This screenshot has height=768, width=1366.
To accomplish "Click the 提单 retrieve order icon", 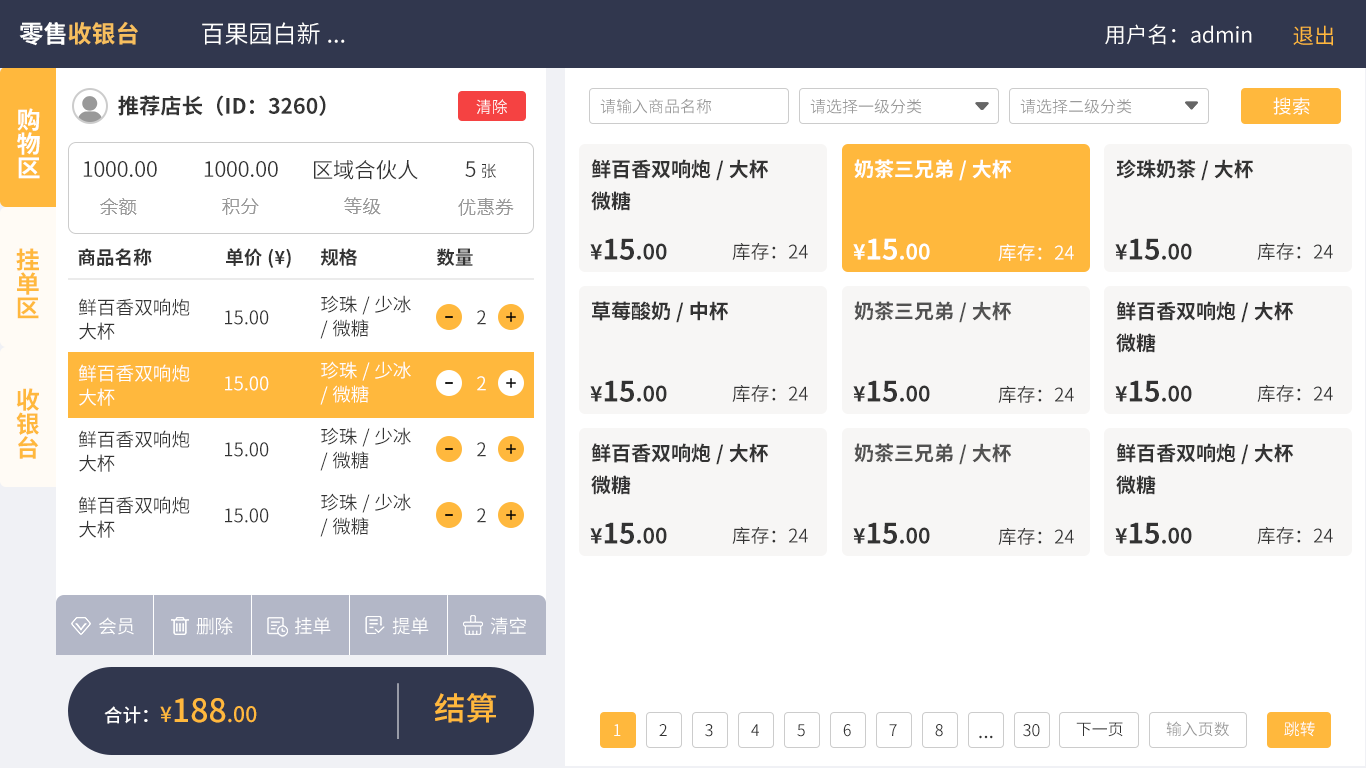I will tap(375, 626).
